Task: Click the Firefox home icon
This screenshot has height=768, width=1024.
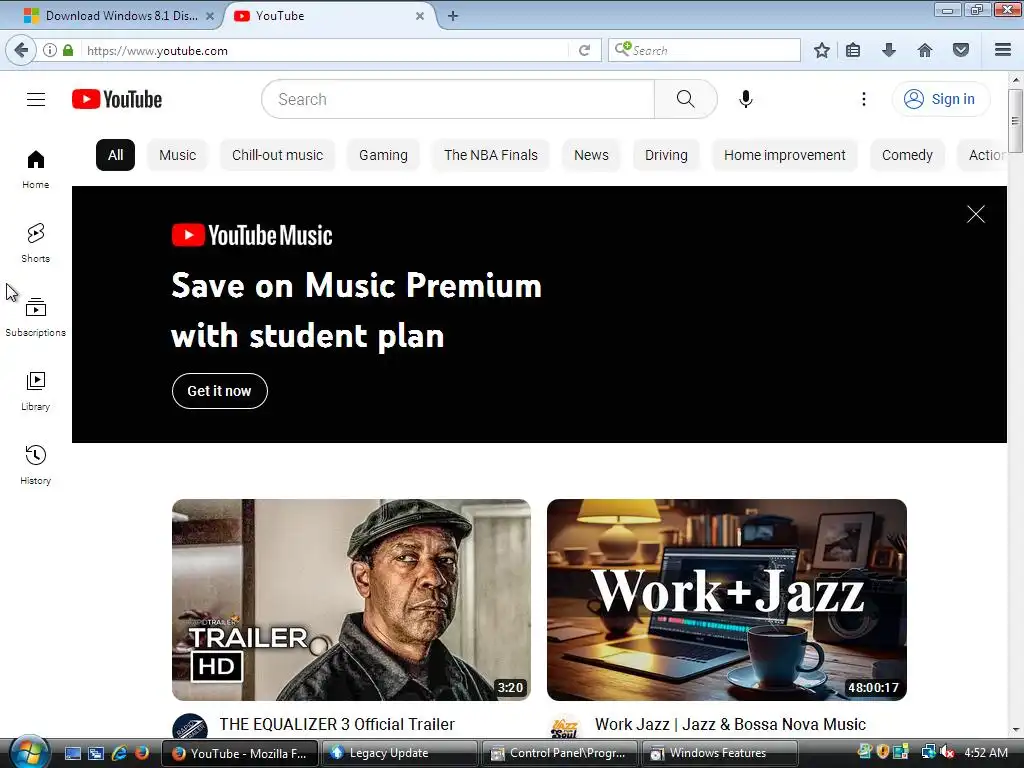Action: pyautogui.click(x=925, y=50)
